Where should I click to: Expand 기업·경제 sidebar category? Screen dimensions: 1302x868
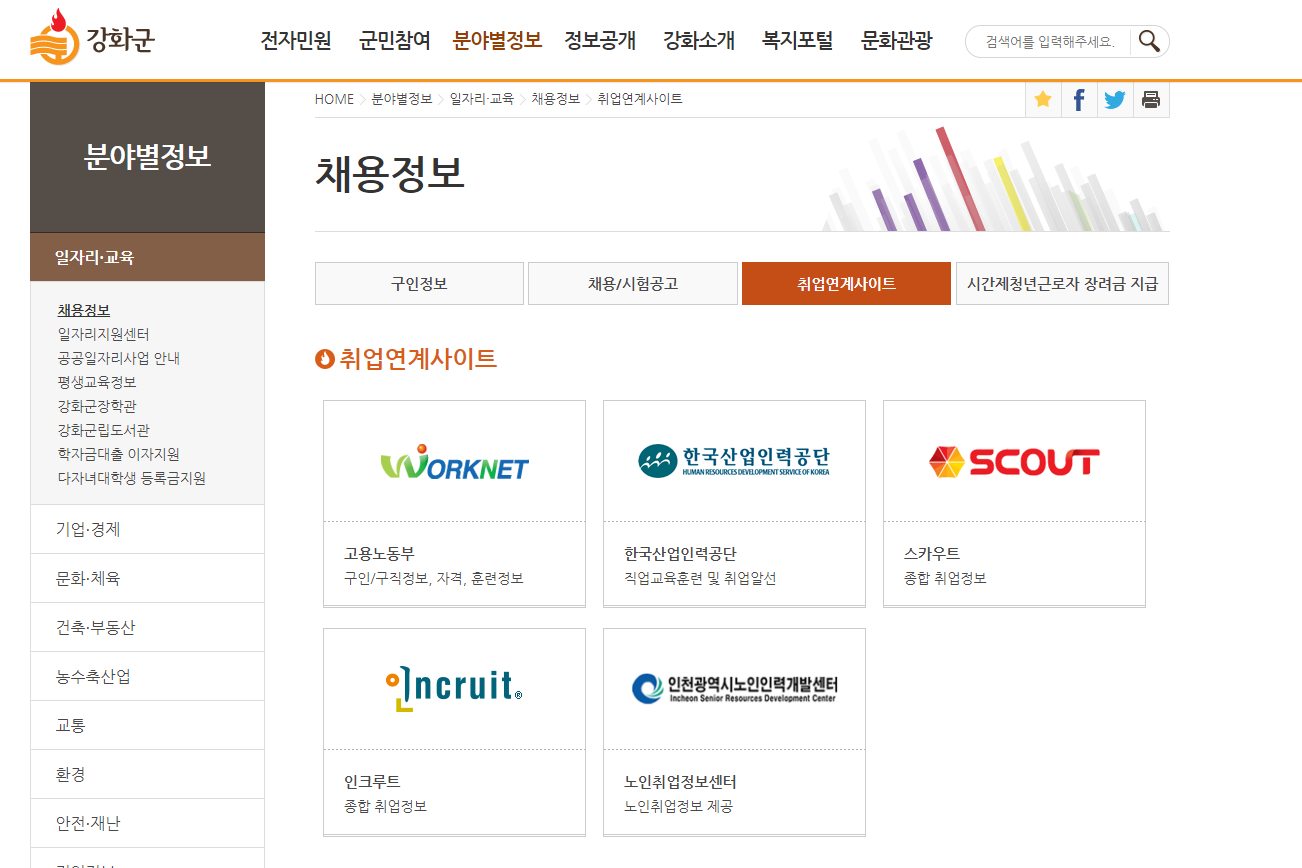click(x=147, y=529)
